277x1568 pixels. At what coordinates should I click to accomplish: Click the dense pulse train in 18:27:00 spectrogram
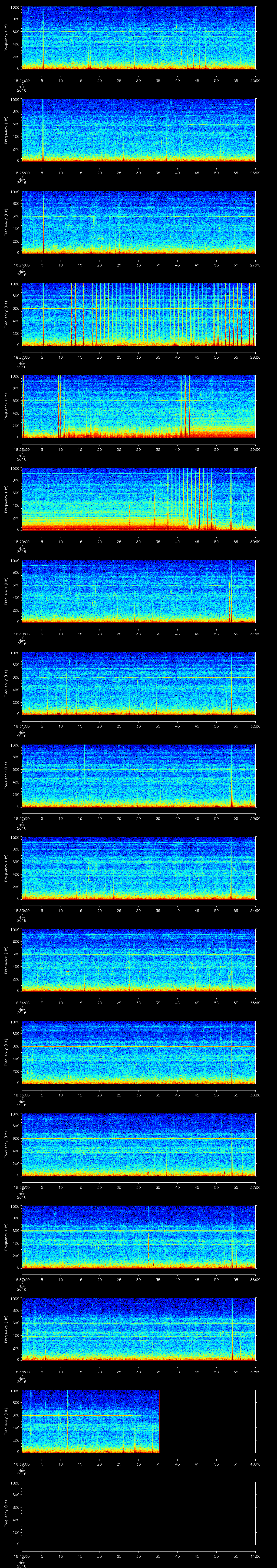(x=164, y=314)
